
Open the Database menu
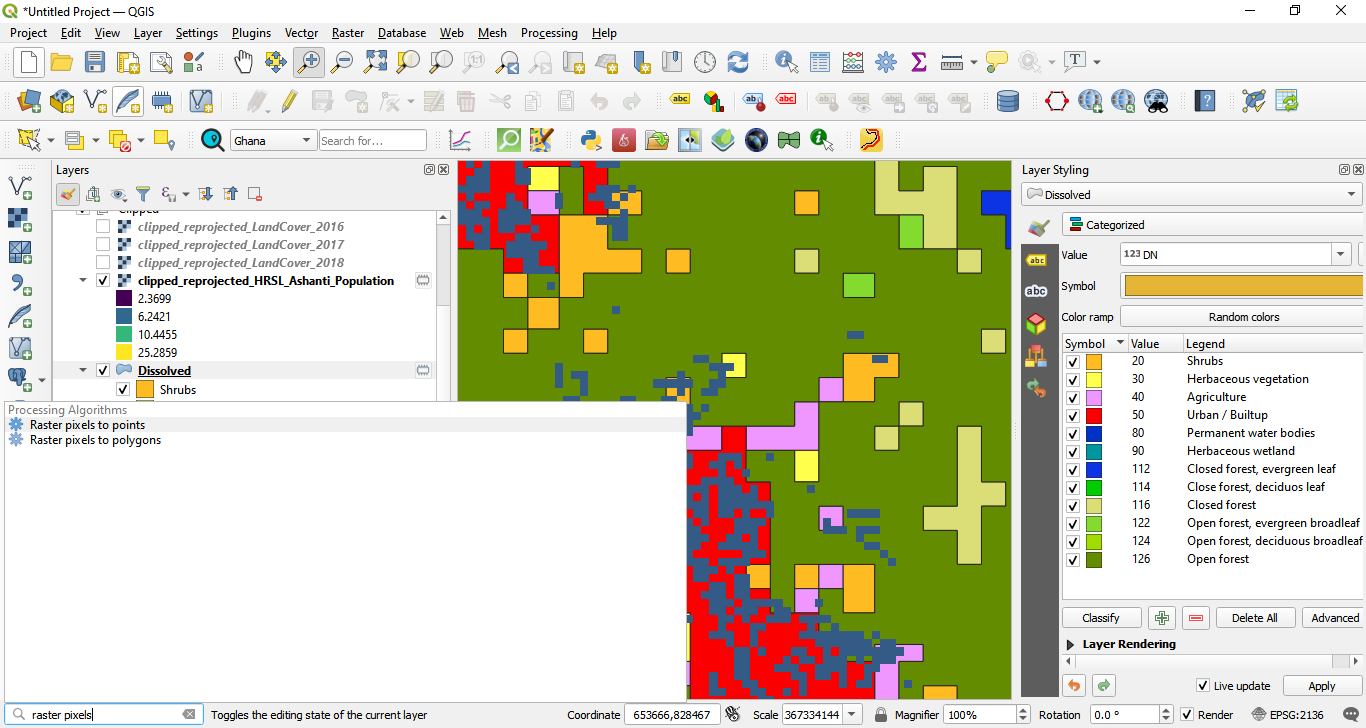pos(402,33)
